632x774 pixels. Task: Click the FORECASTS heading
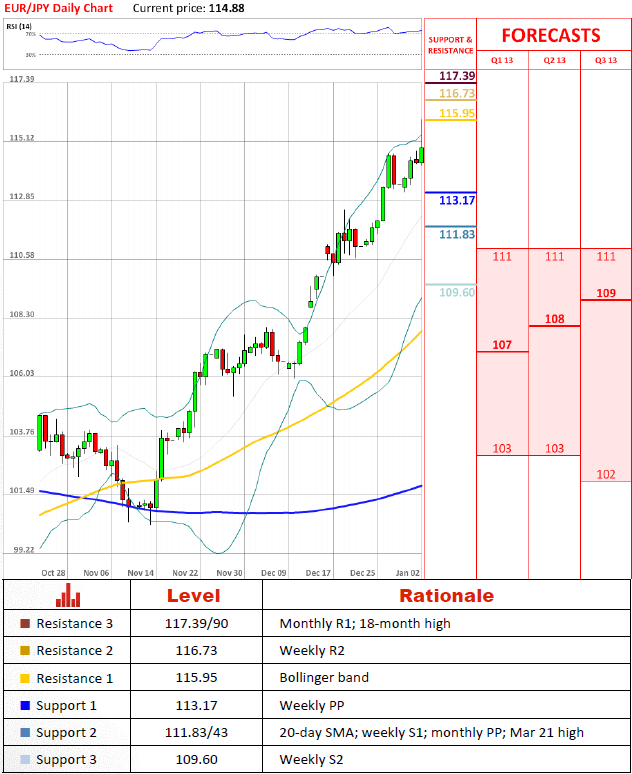[551, 36]
